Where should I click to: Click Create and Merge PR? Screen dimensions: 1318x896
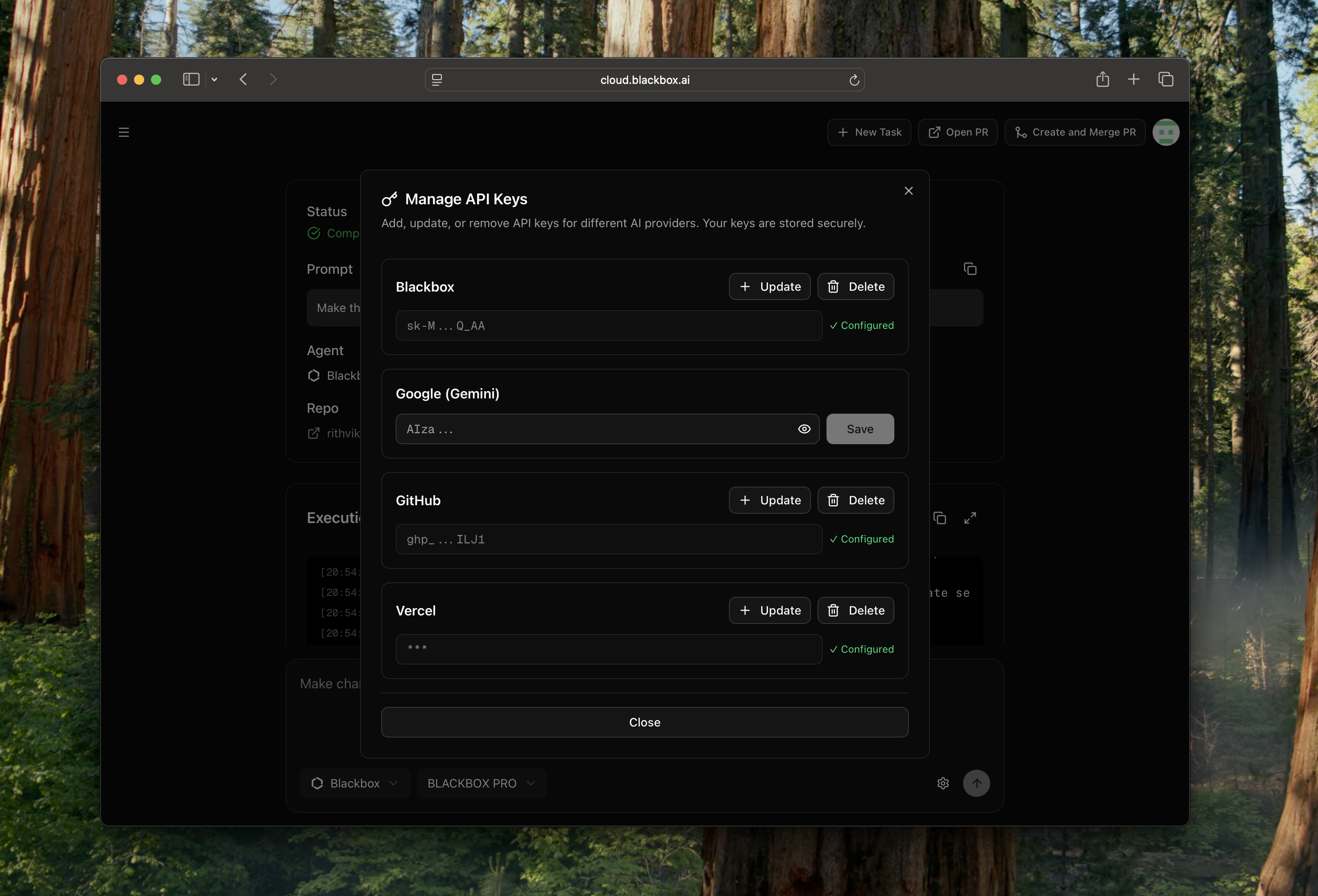[x=1075, y=132]
